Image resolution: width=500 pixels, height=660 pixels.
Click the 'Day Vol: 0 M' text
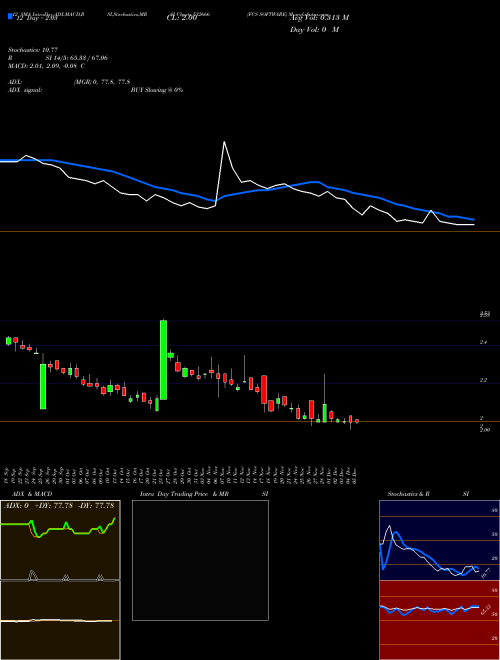314,30
